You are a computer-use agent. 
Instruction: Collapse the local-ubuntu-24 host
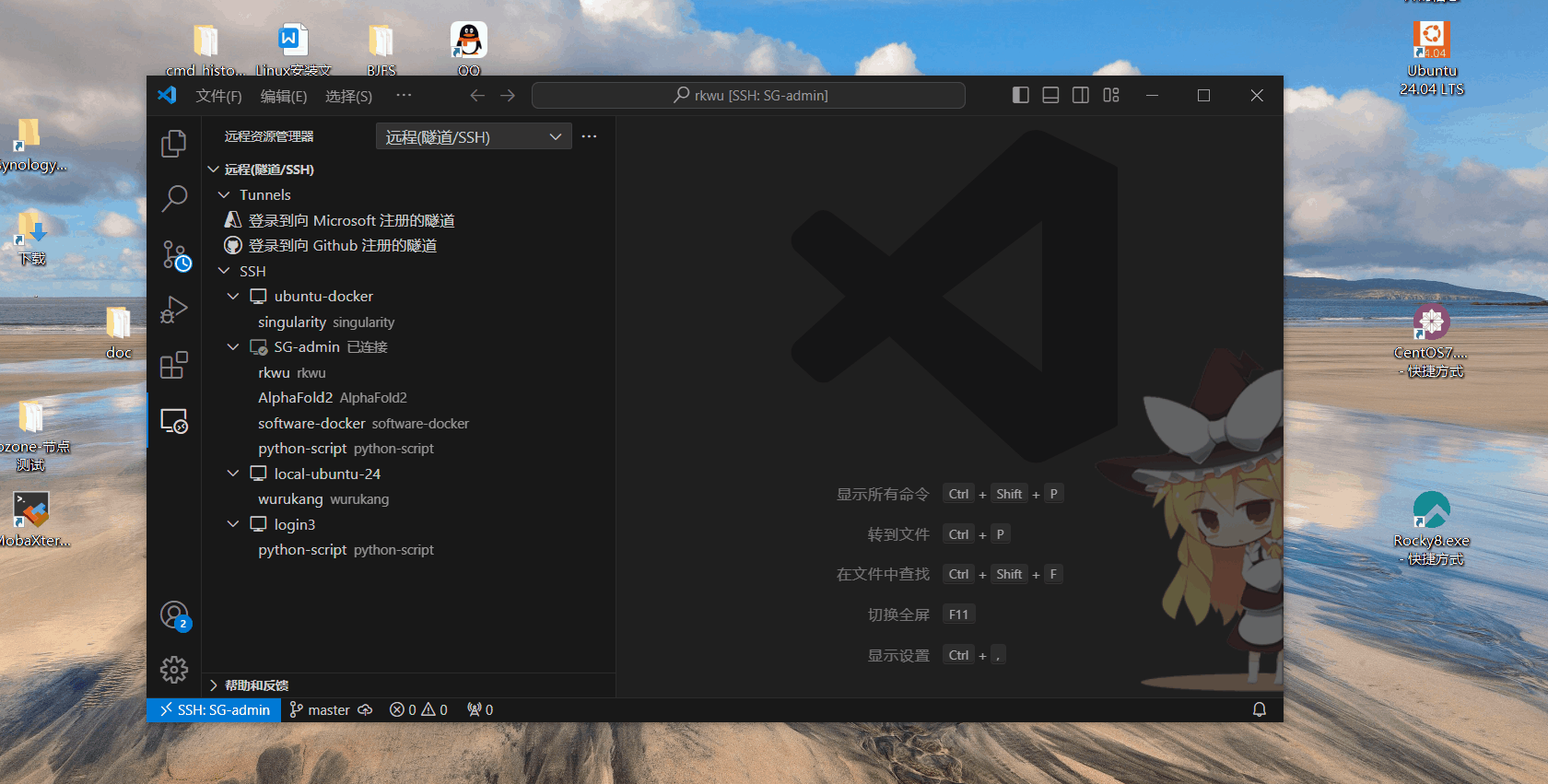[233, 474]
